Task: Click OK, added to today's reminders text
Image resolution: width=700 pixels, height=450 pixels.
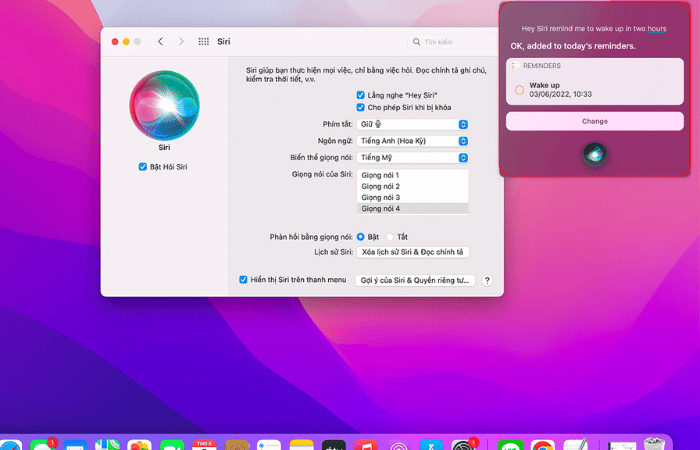Action: (x=573, y=46)
